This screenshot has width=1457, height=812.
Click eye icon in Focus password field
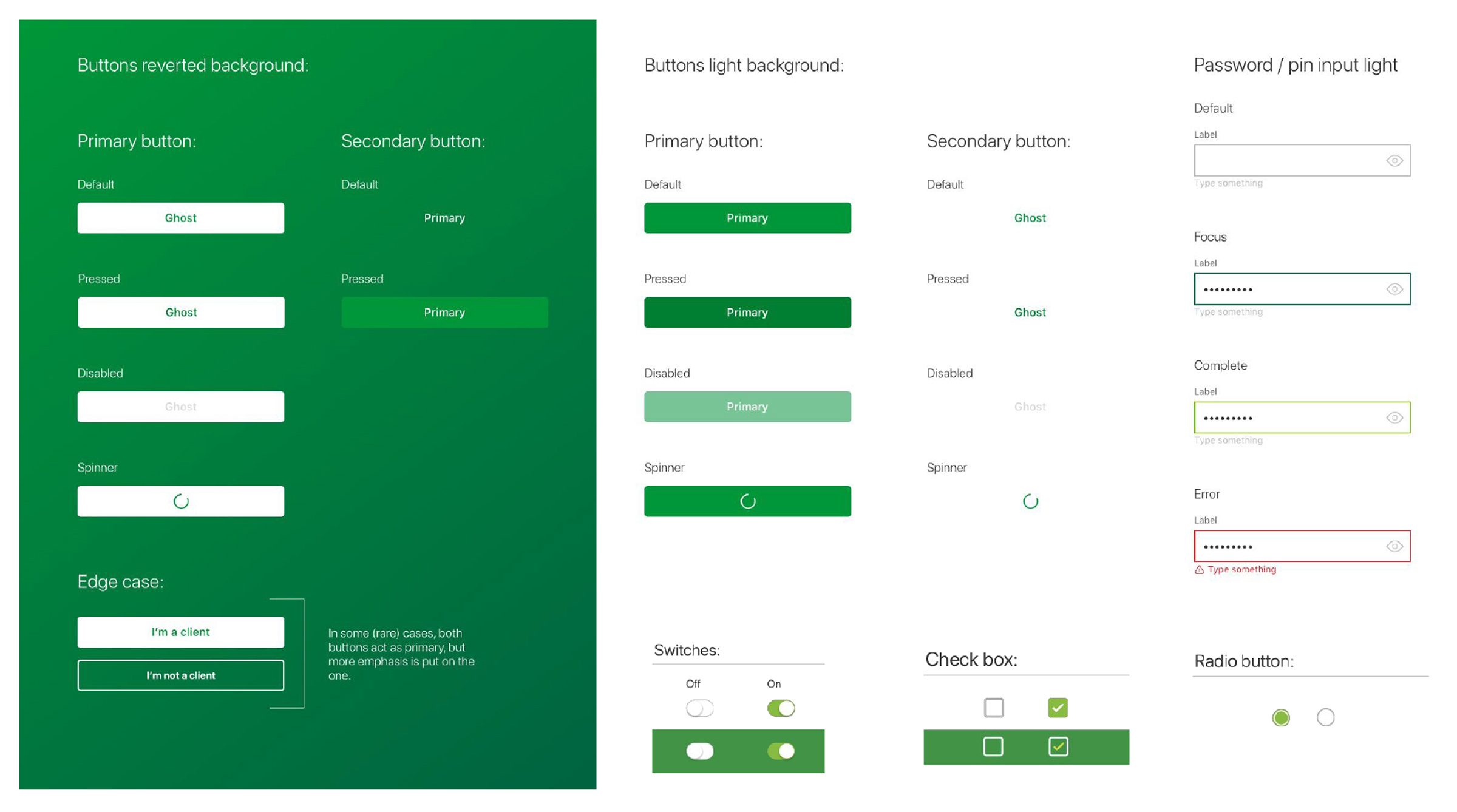[1394, 289]
